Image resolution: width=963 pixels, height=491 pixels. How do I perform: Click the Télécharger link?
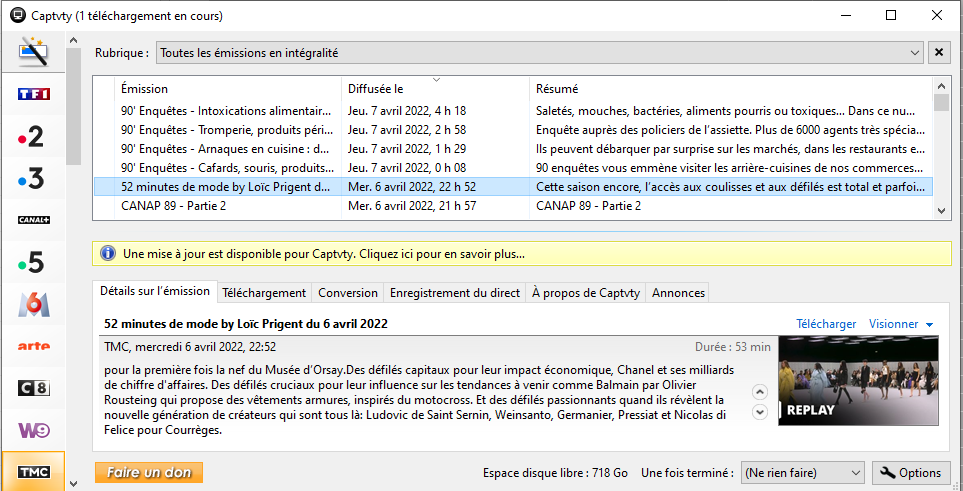826,324
